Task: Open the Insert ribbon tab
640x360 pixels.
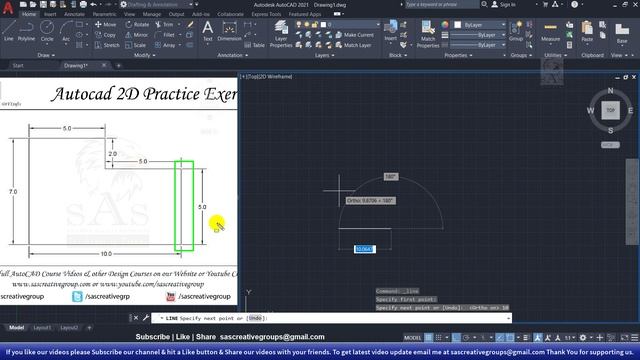Action: pos(50,14)
